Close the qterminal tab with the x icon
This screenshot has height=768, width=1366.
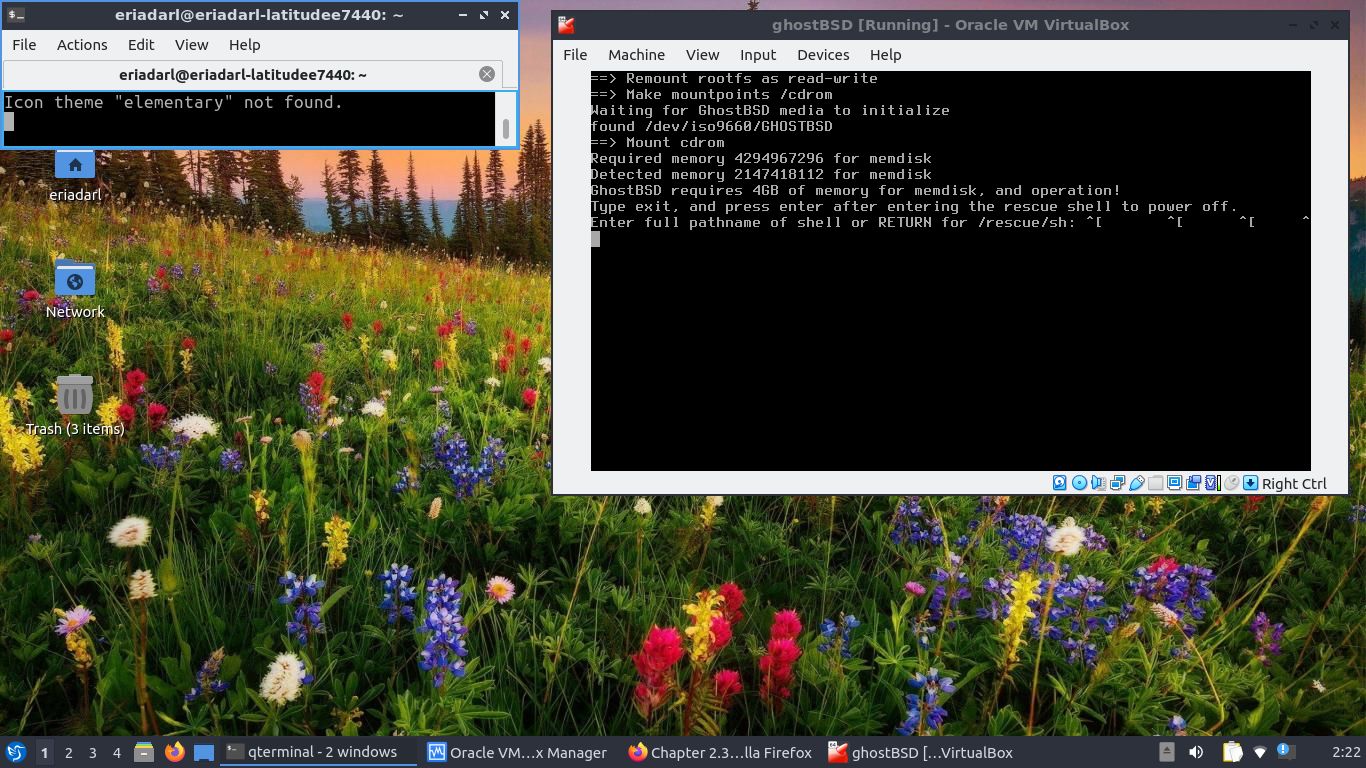click(486, 74)
